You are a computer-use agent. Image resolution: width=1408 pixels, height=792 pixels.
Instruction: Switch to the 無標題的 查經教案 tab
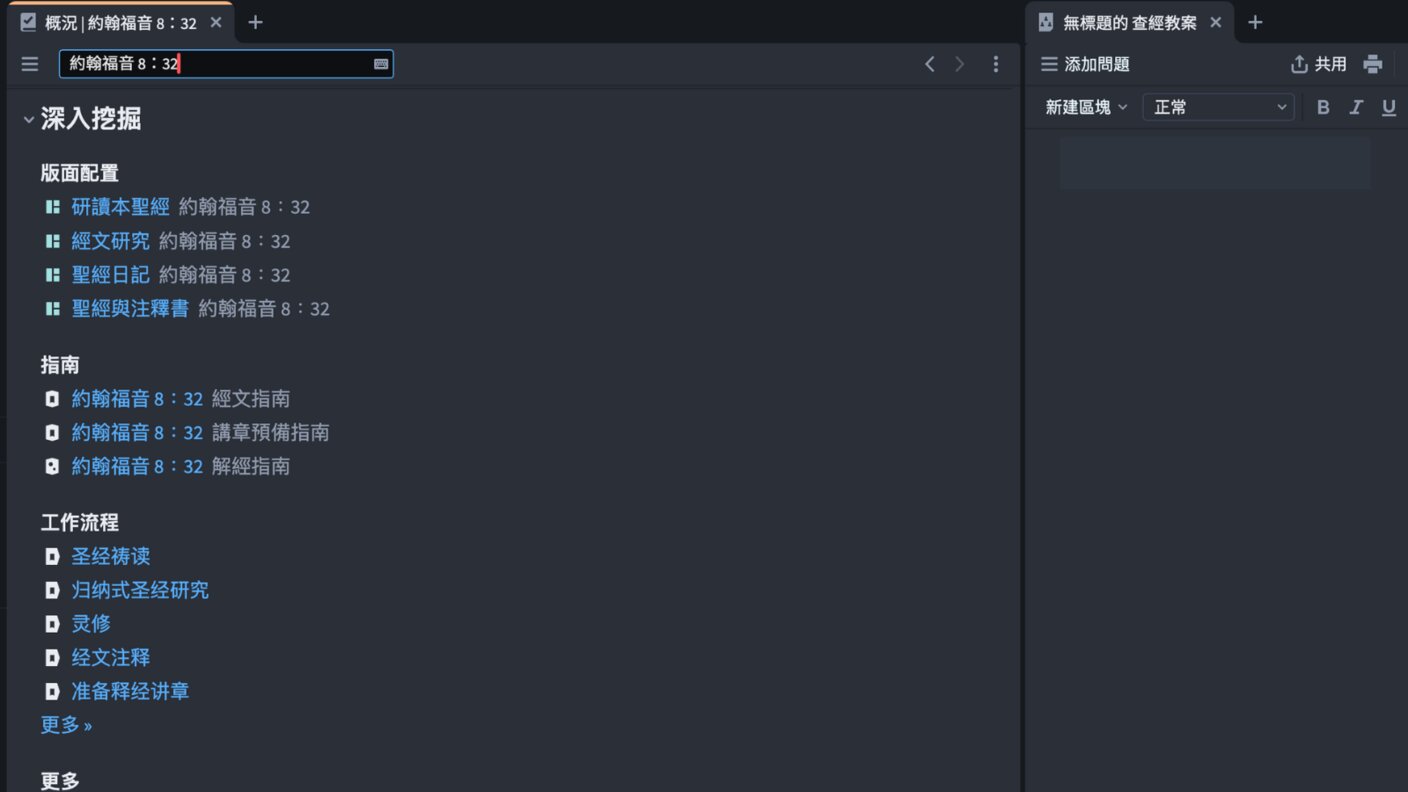click(1129, 22)
